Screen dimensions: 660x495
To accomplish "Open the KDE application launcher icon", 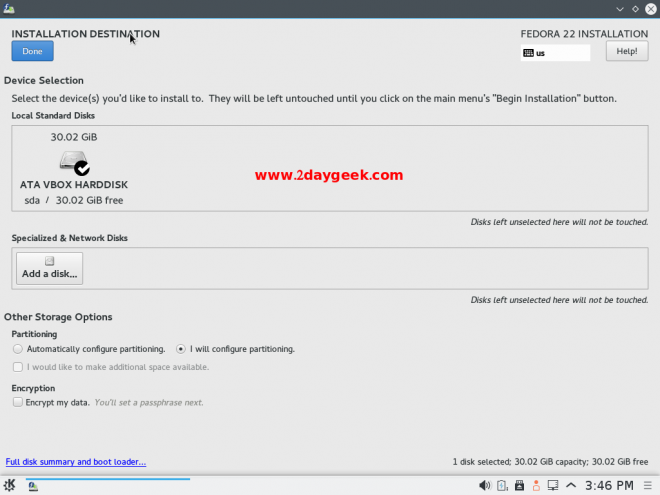I will [9, 485].
